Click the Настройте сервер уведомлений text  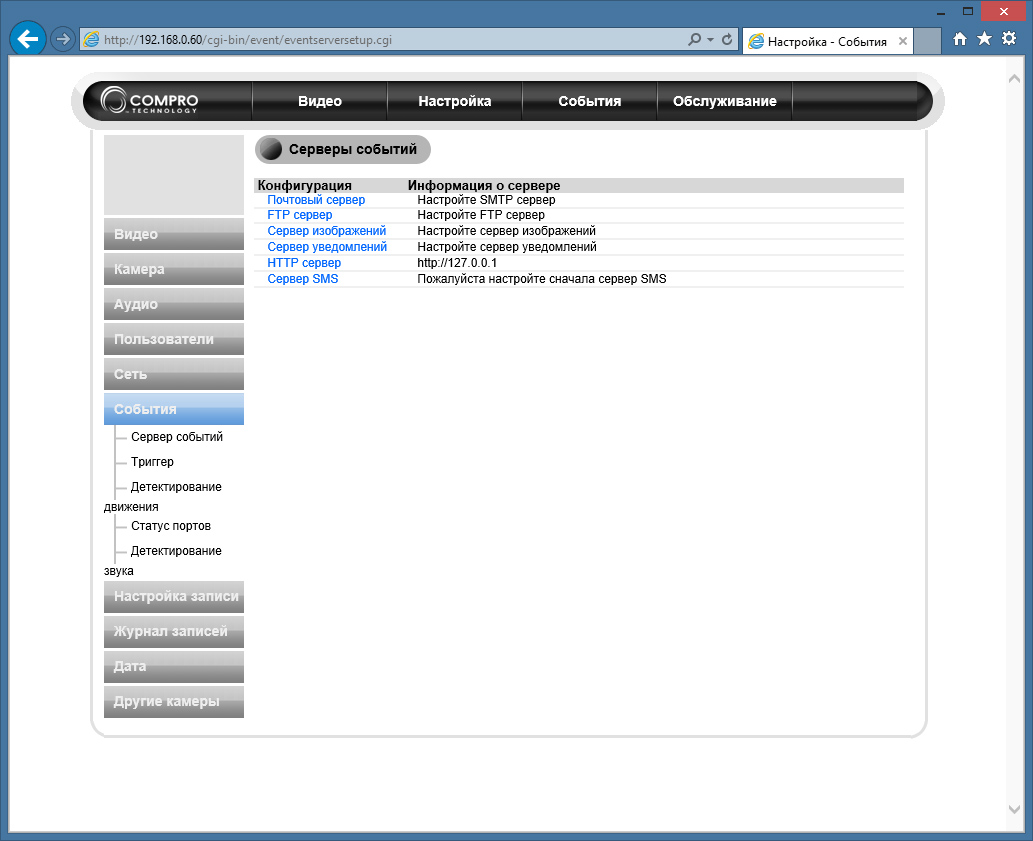coord(507,246)
